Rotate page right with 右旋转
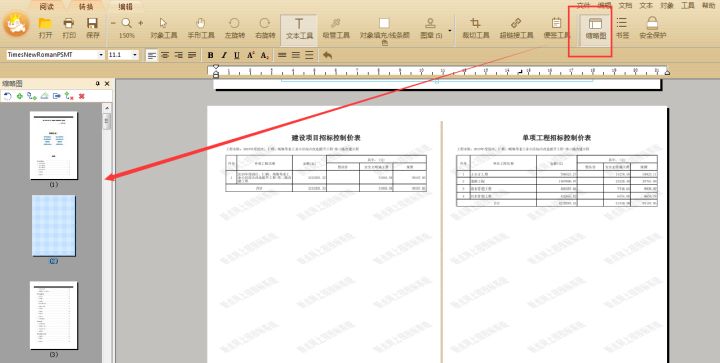The height and width of the screenshot is (363, 720). [x=265, y=28]
